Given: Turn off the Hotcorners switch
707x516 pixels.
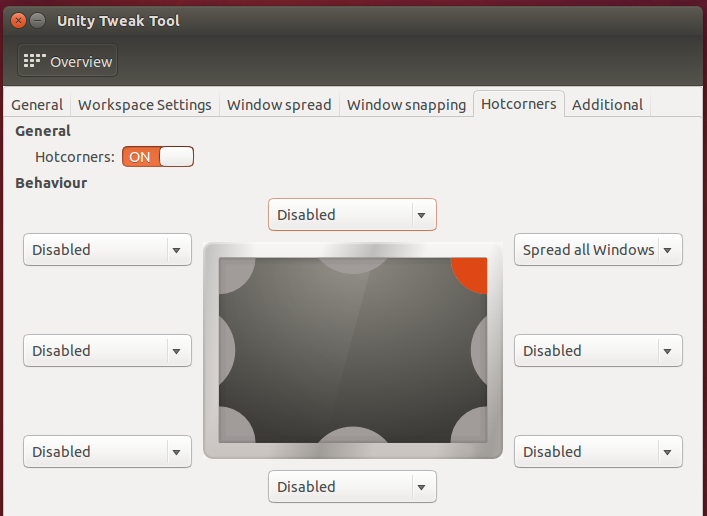Looking at the screenshot, I should [x=158, y=157].
